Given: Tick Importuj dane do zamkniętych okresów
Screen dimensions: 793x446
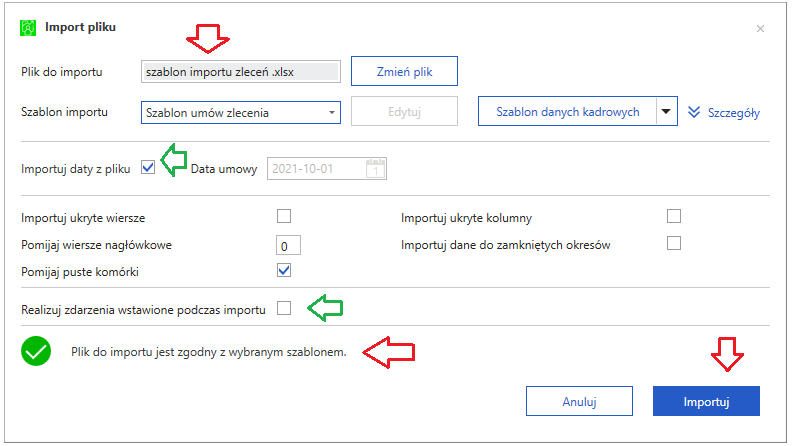Looking at the screenshot, I should tap(674, 244).
